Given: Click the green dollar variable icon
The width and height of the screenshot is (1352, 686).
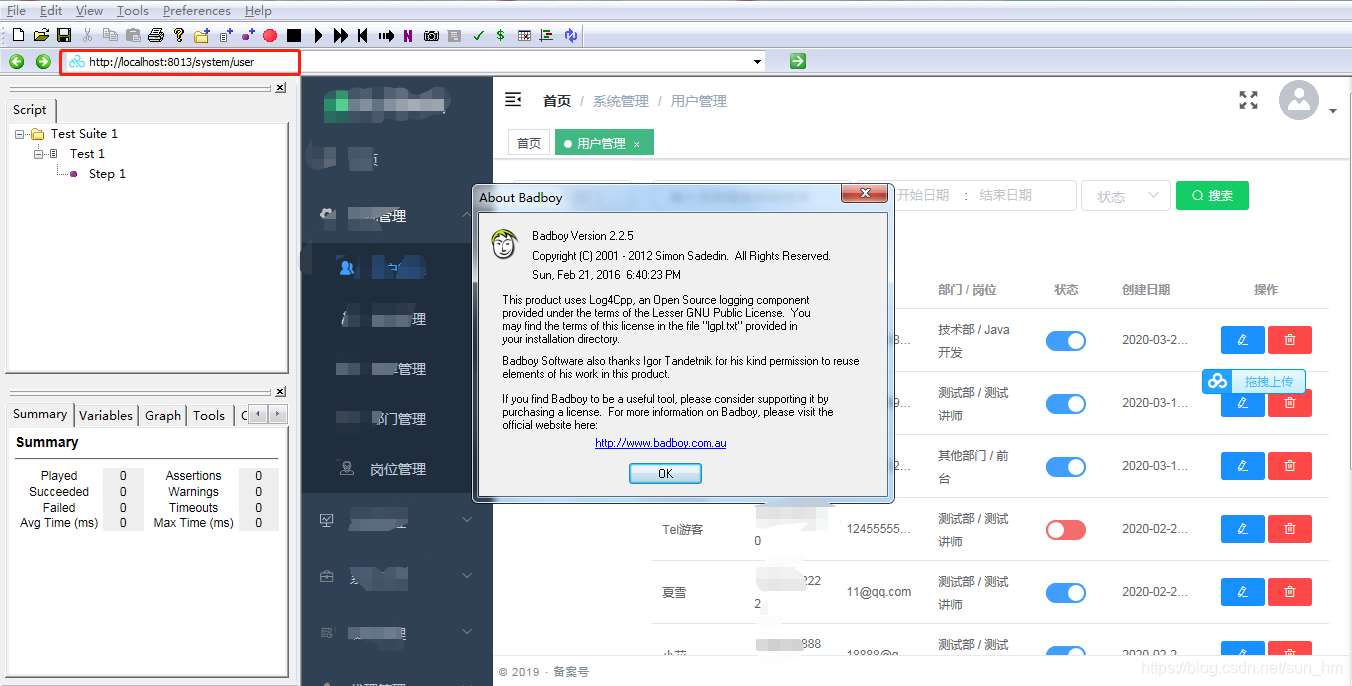Looking at the screenshot, I should [x=500, y=35].
